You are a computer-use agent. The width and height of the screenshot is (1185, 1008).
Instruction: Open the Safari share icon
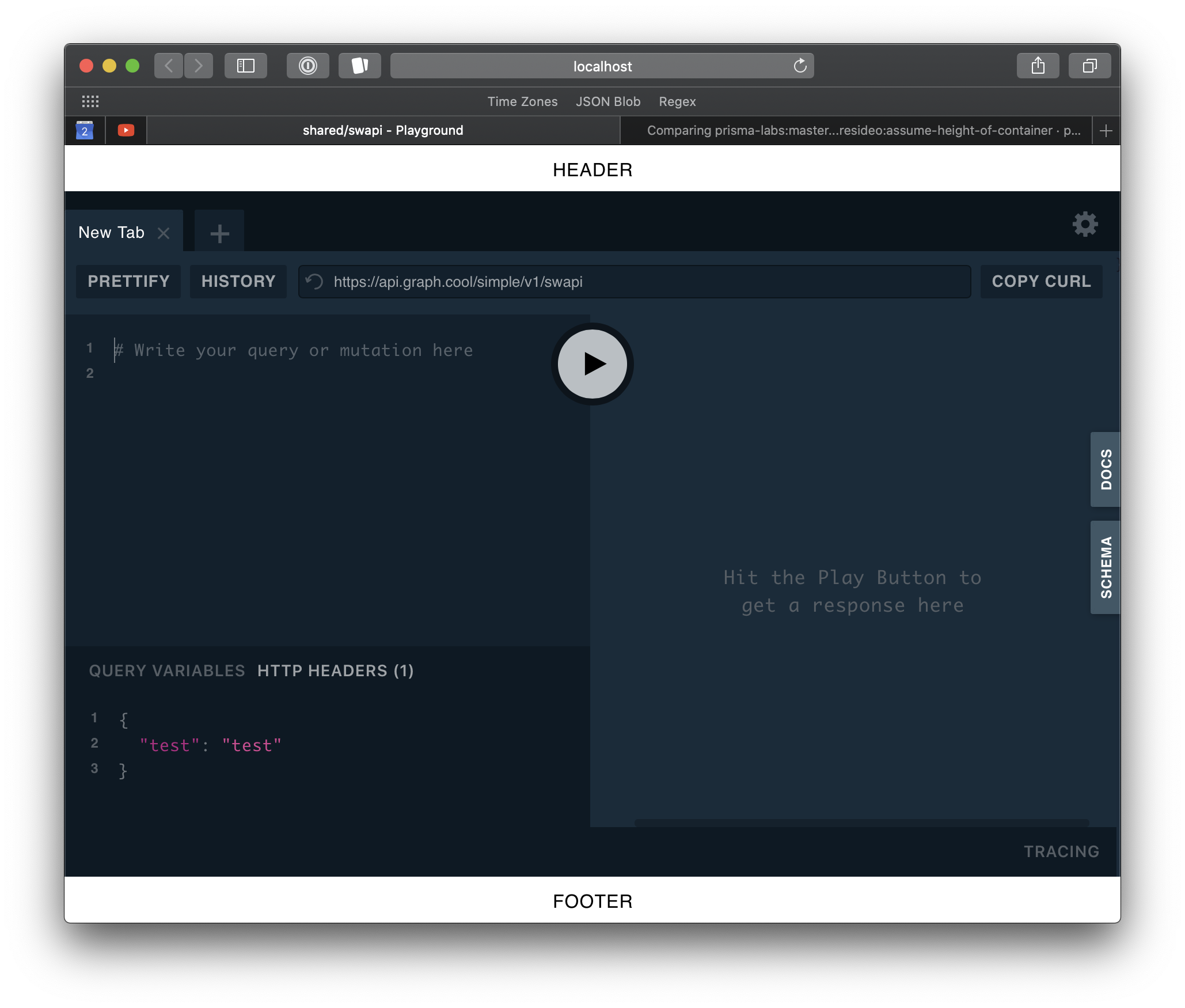click(1038, 66)
